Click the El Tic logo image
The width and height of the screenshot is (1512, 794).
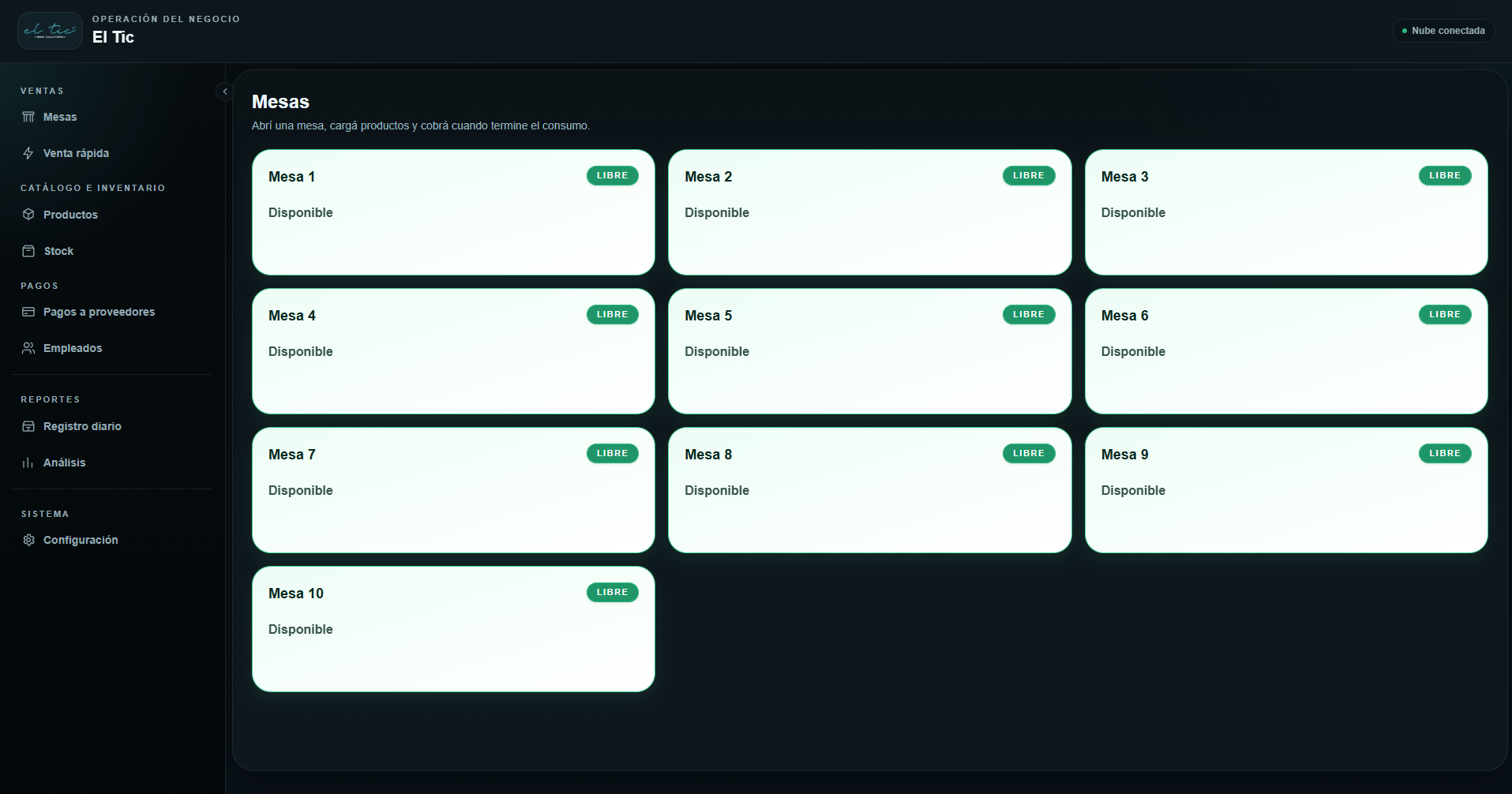pyautogui.click(x=50, y=31)
